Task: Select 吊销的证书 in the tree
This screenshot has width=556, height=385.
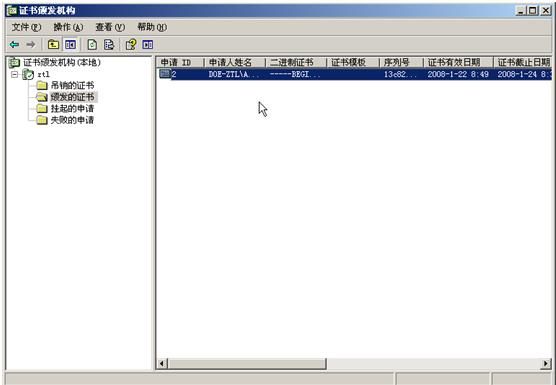Action: [73, 85]
